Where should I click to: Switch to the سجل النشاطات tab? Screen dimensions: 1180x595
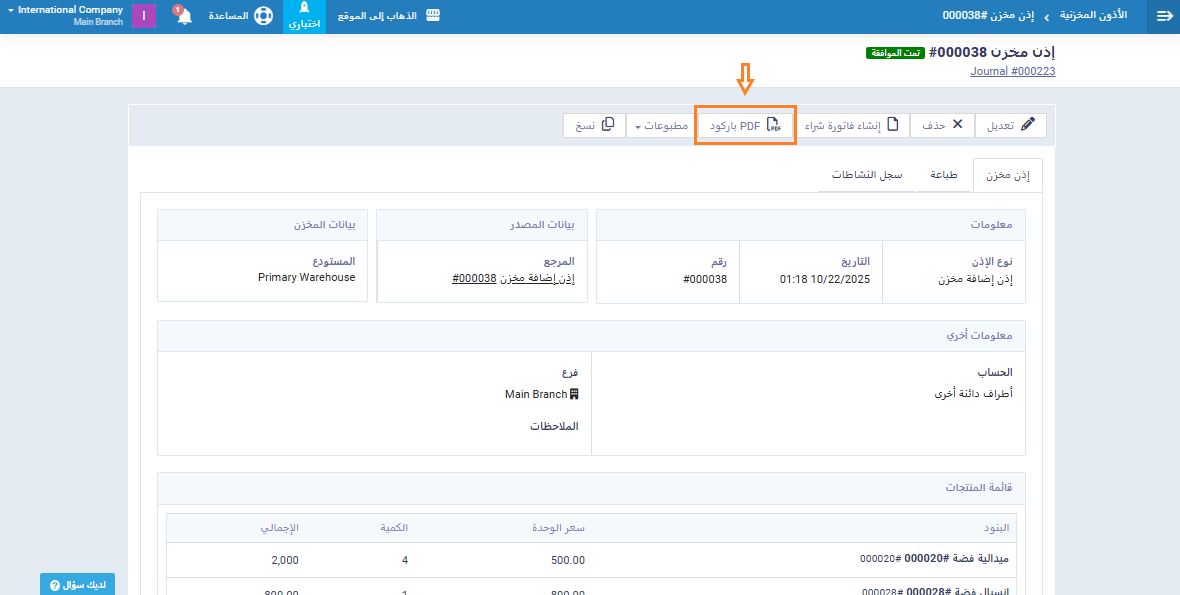pos(866,175)
